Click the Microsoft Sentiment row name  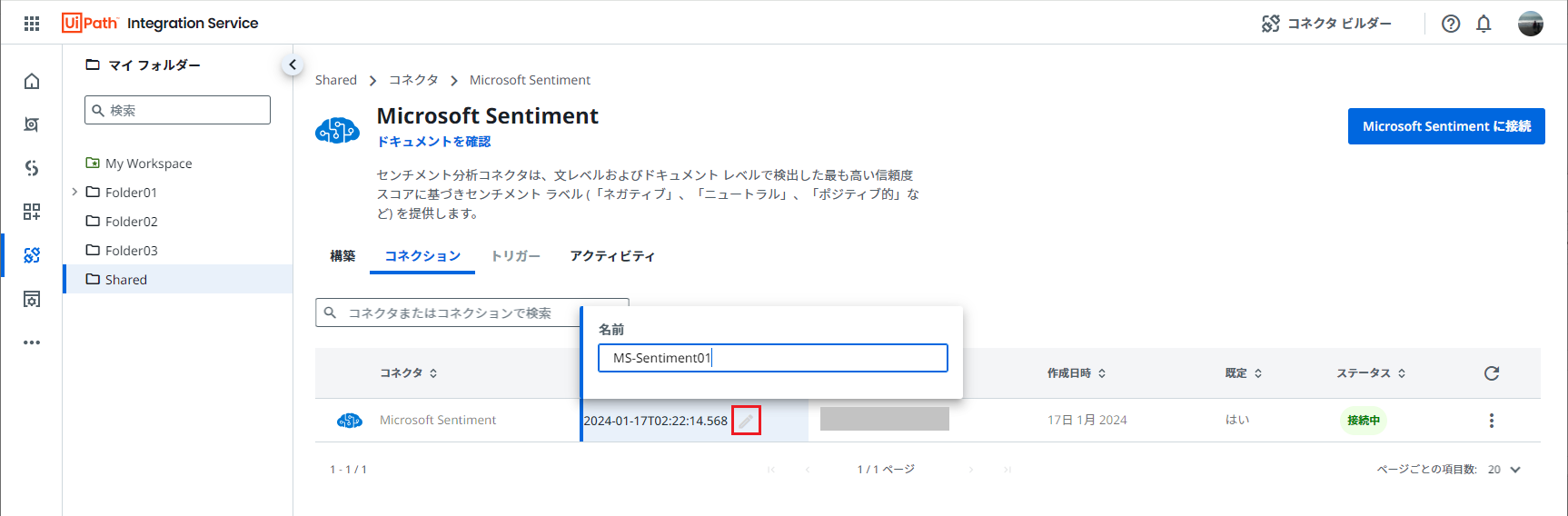click(x=438, y=421)
